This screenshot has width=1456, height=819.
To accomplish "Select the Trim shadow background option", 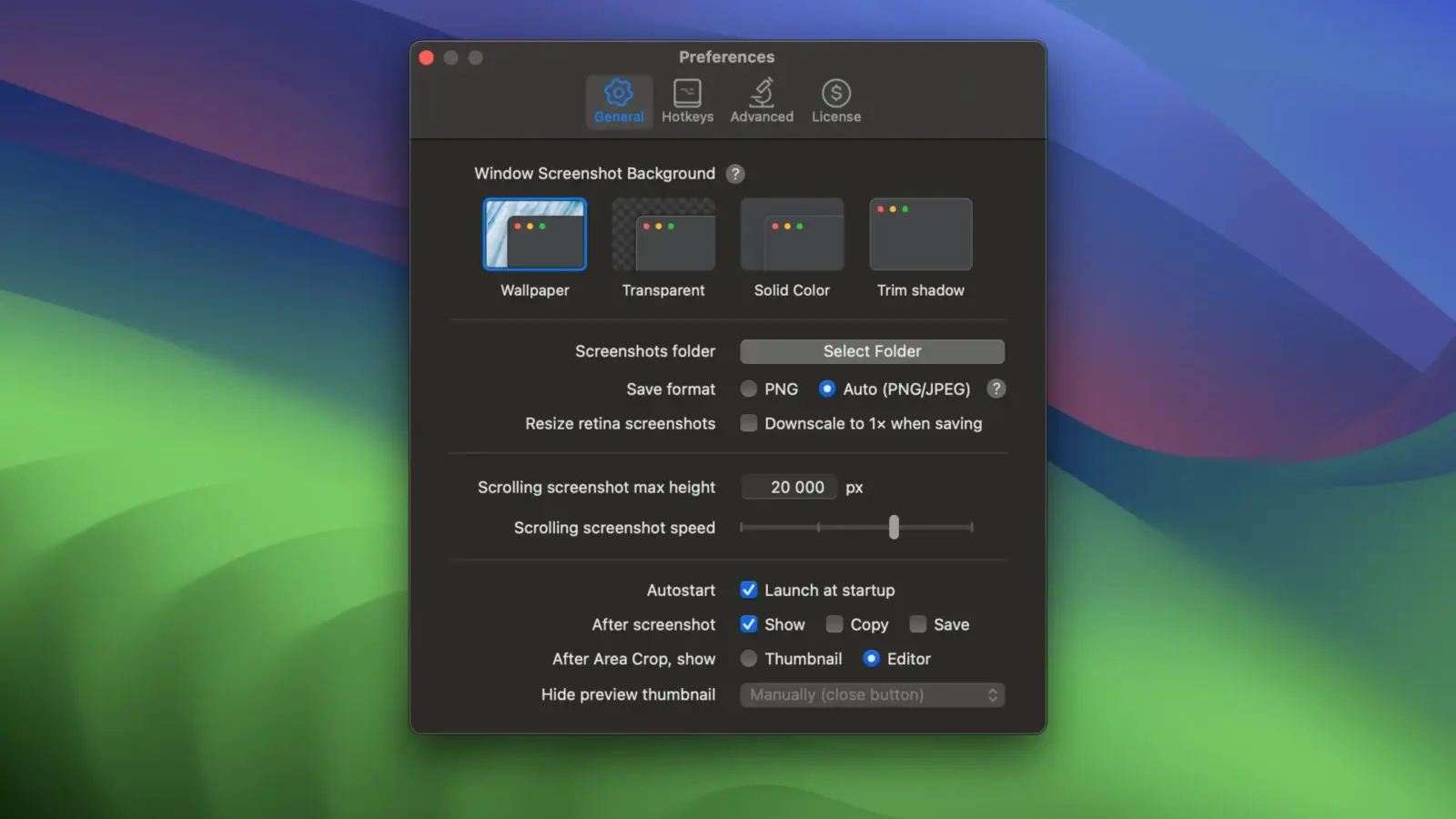I will click(920, 235).
